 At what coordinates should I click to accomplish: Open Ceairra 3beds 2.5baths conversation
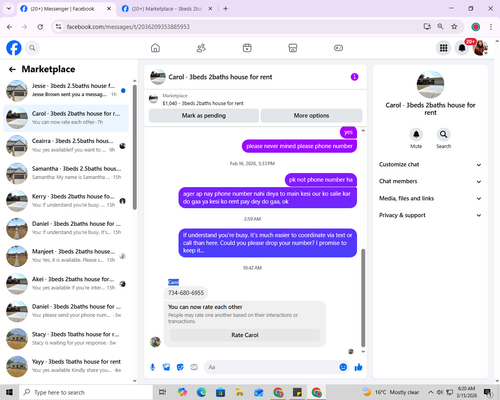tap(66, 146)
